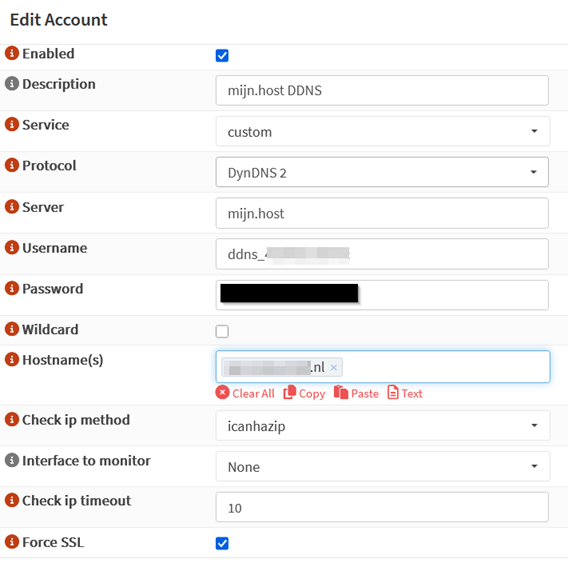The height and width of the screenshot is (575, 568).
Task: Click the info icon beside Description
Action: [12, 84]
